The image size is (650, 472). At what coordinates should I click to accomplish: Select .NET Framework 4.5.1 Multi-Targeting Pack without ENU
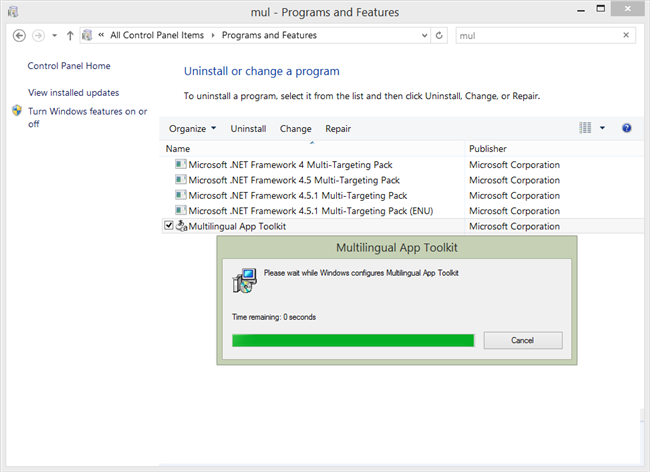pyautogui.click(x=298, y=196)
